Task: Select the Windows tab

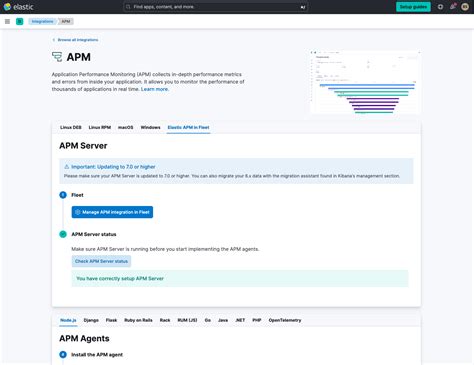Action: 150,127
